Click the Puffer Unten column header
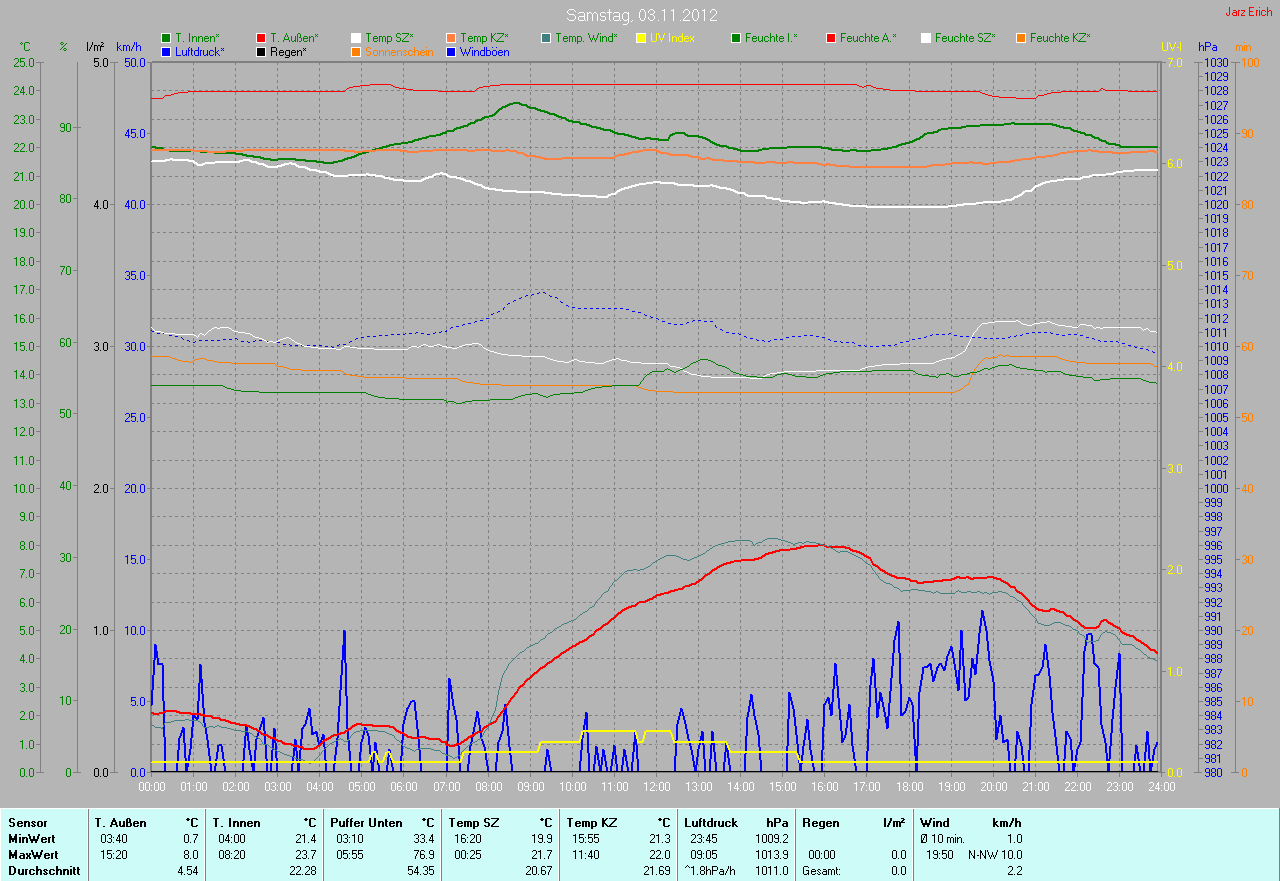The width and height of the screenshot is (1280, 881). click(366, 823)
